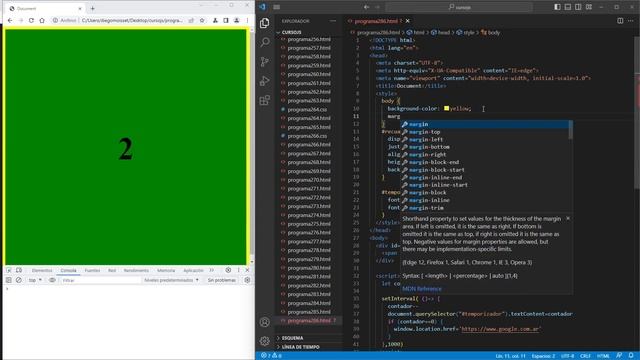This screenshot has width=640, height=360.
Task: Toggle the primary side bar layout icon
Action: click(557, 7)
